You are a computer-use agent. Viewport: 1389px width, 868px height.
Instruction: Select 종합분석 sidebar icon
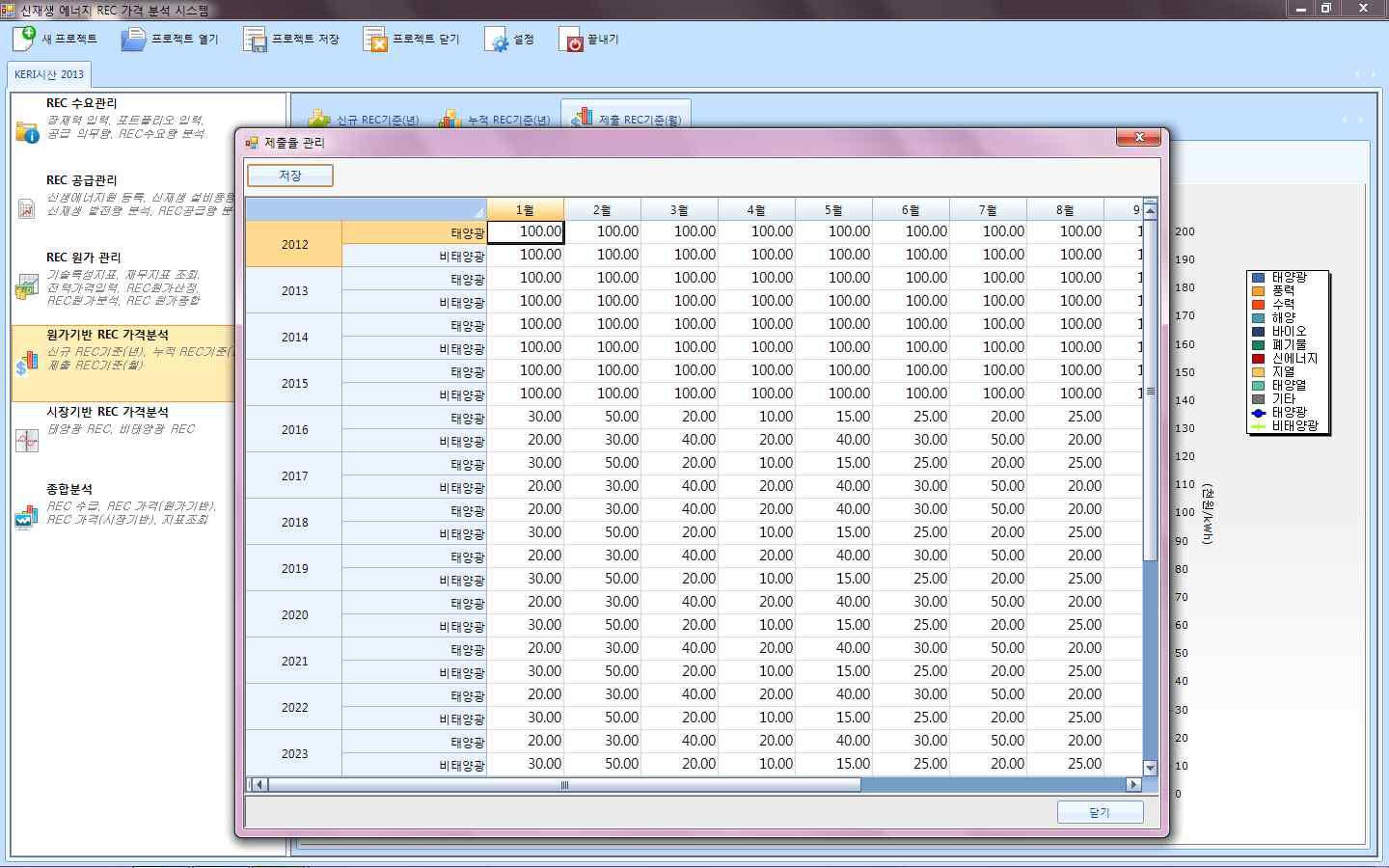(x=27, y=517)
